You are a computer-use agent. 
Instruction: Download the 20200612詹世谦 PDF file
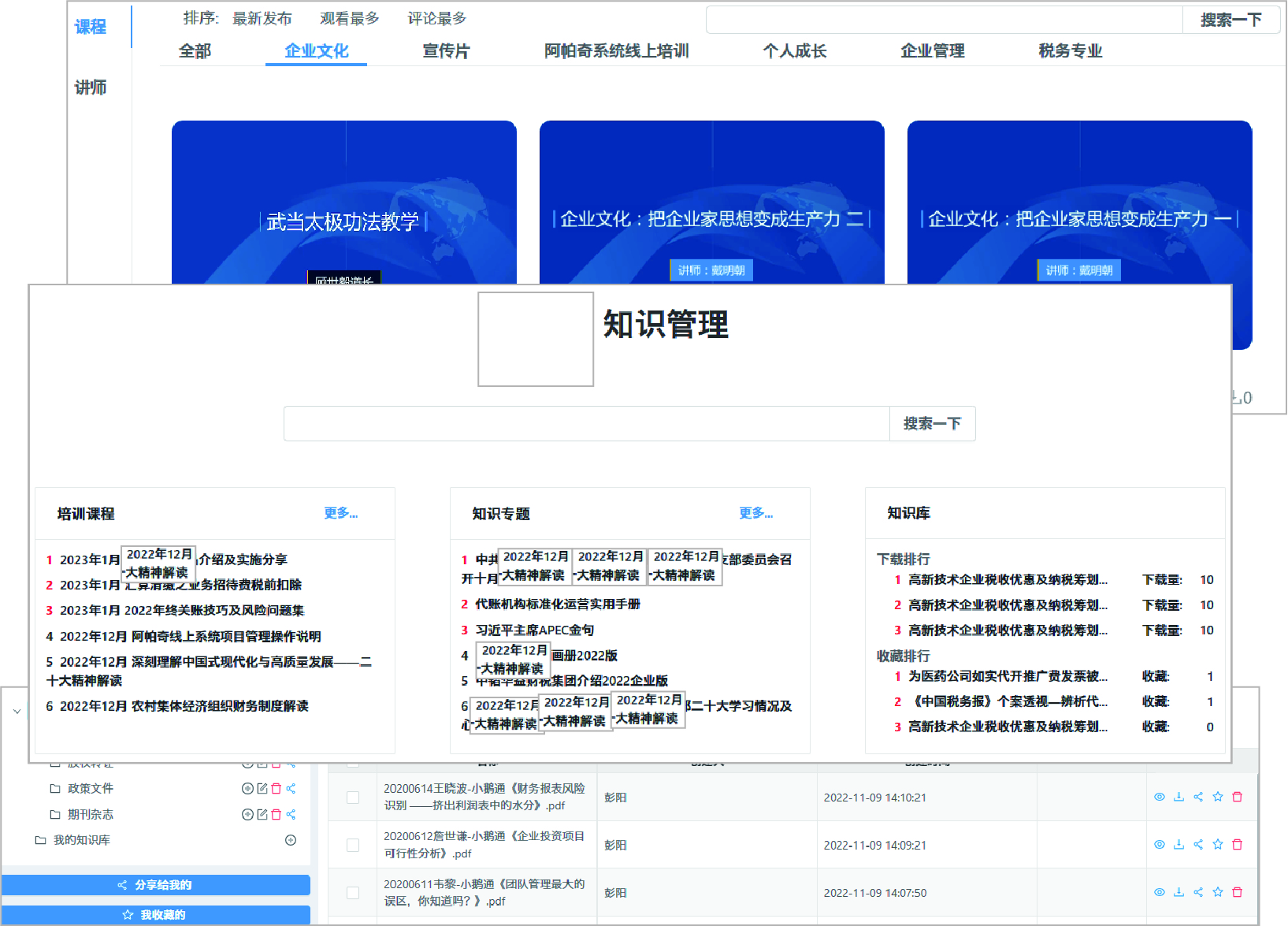pos(1179,844)
